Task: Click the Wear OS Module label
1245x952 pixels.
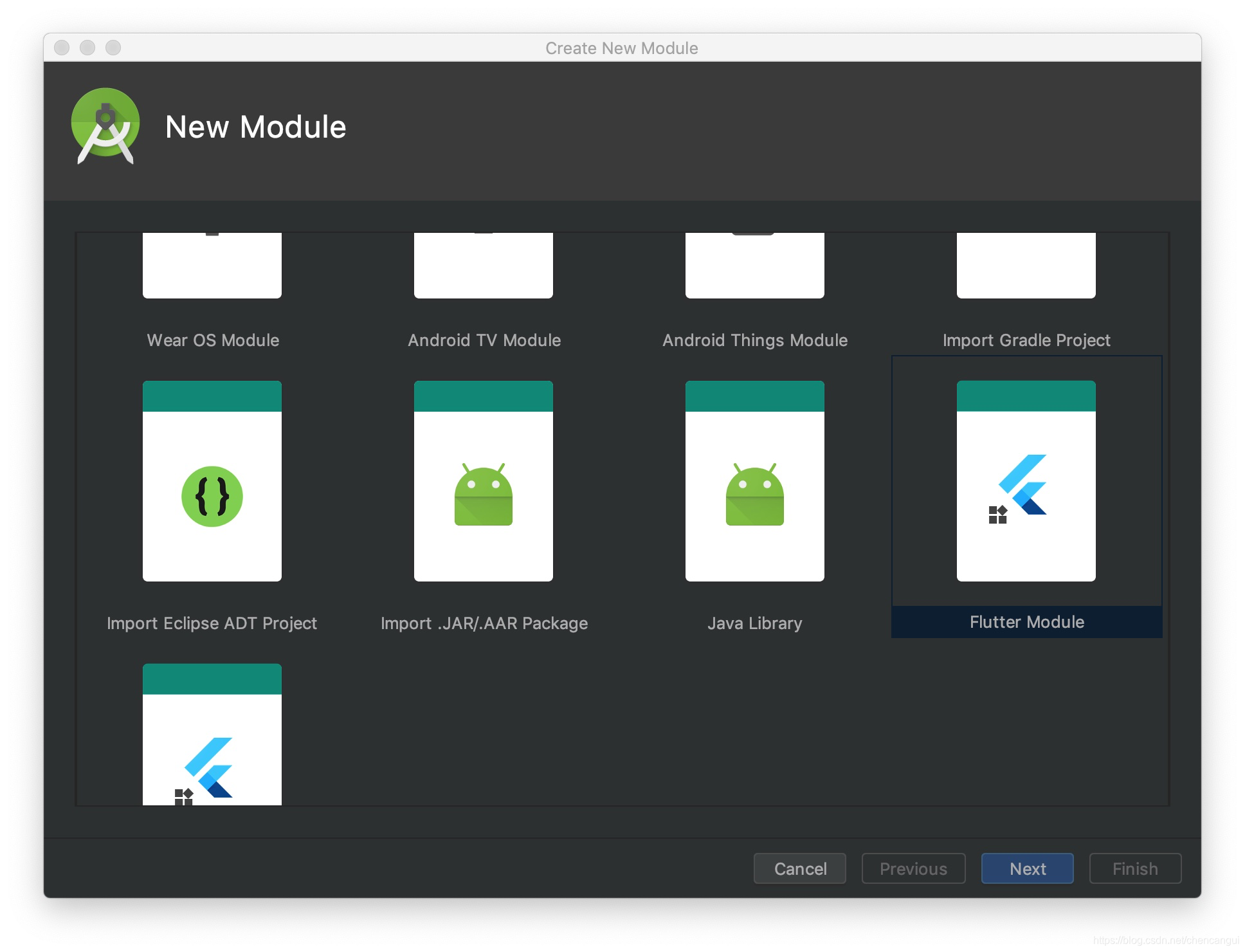Action: [x=213, y=340]
